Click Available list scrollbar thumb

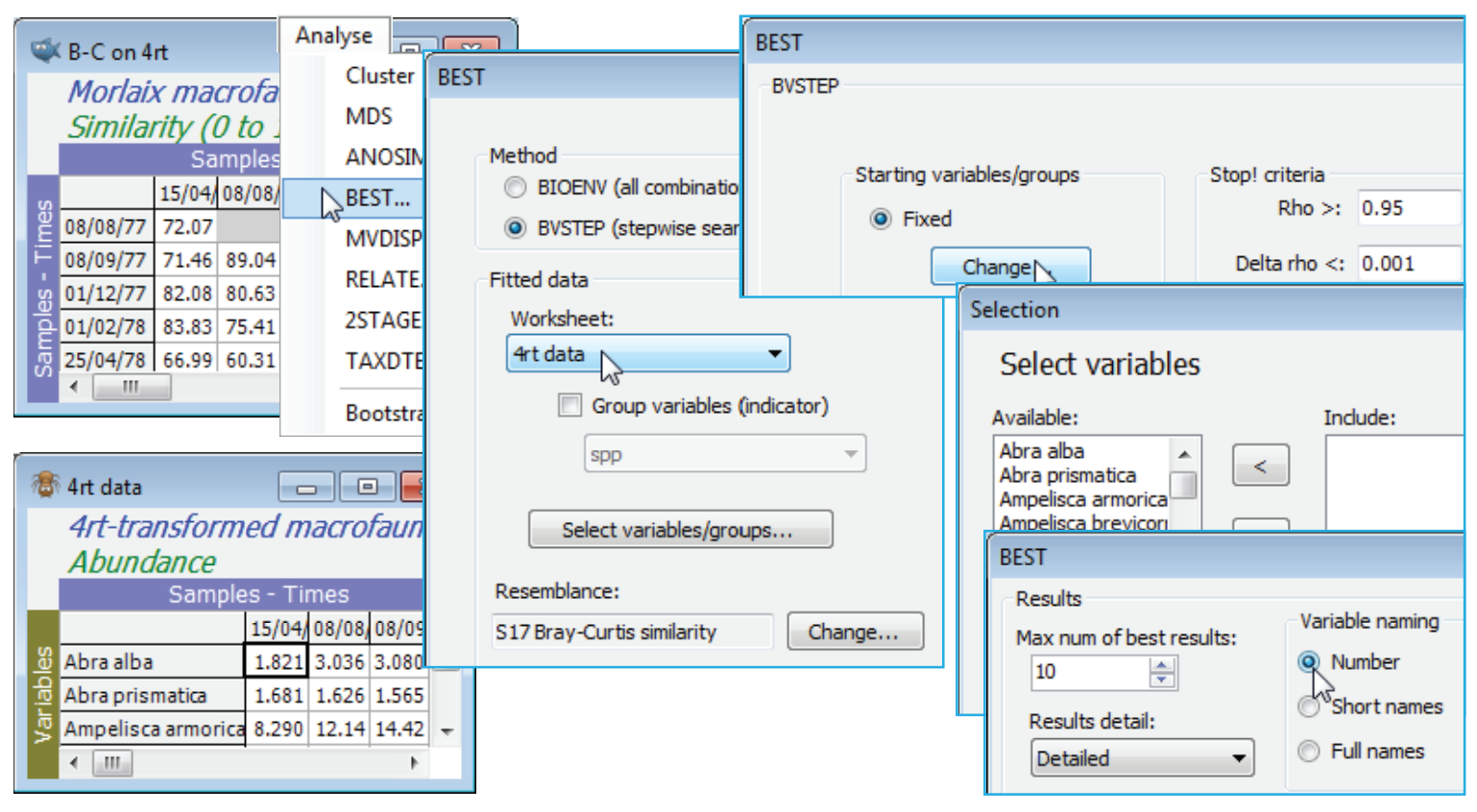1184,486
